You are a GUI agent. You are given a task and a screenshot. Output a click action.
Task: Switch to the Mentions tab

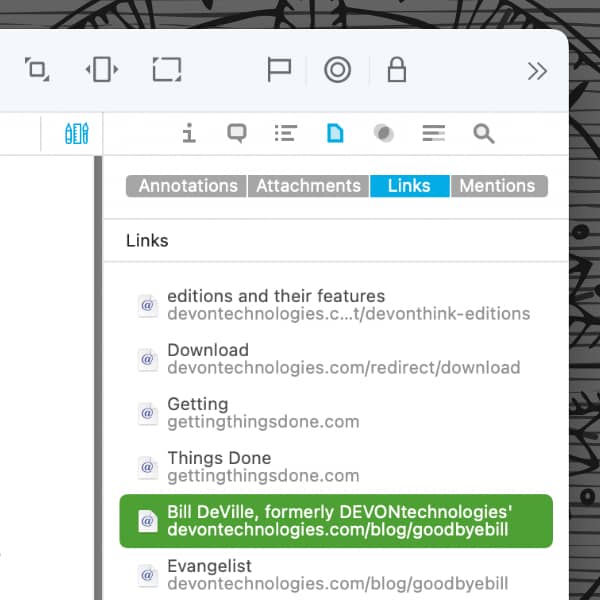coord(499,186)
